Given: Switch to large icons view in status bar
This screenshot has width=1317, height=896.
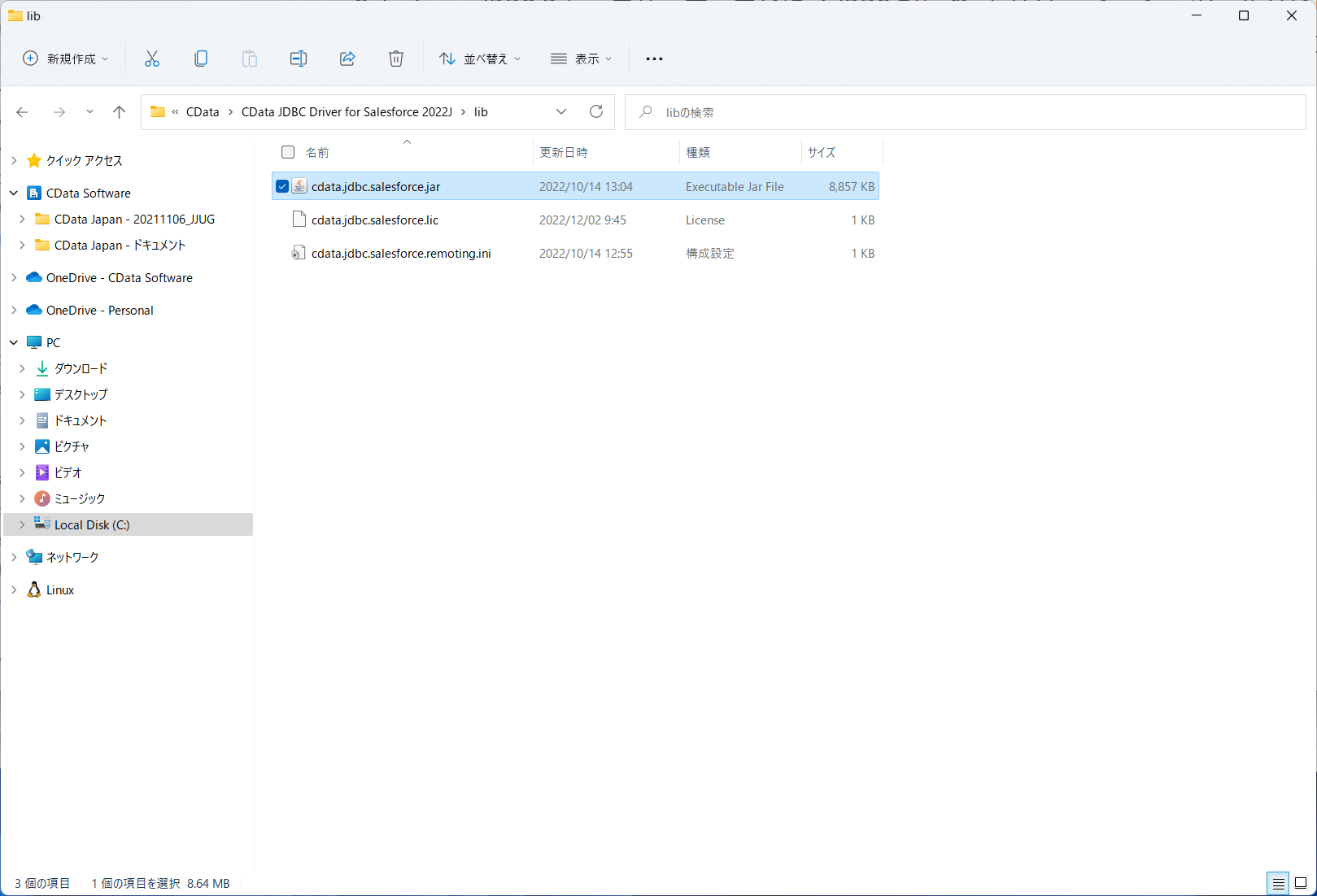Looking at the screenshot, I should [1301, 883].
